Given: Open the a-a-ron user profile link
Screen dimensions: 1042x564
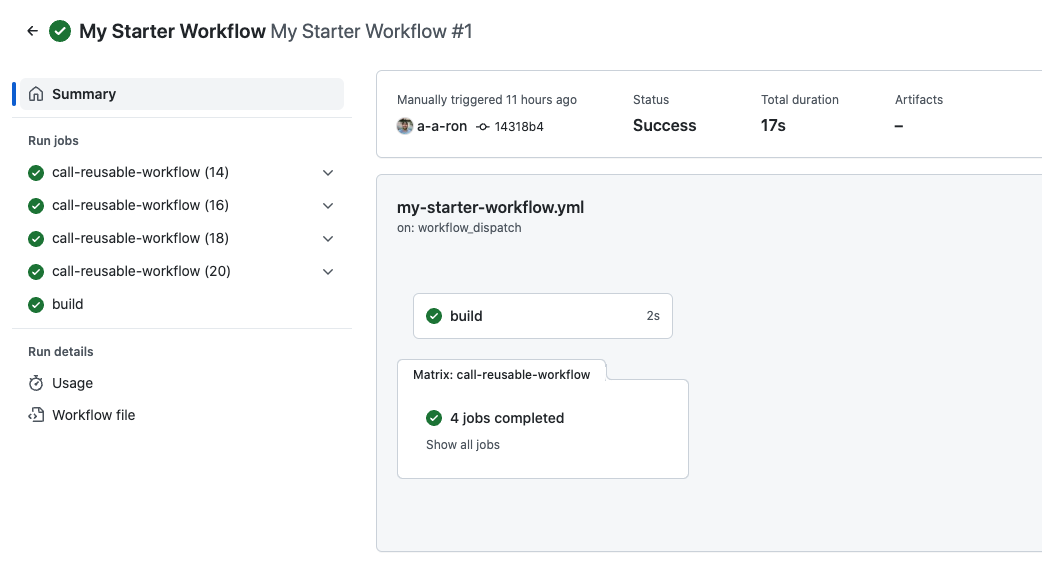Looking at the screenshot, I should 442,126.
